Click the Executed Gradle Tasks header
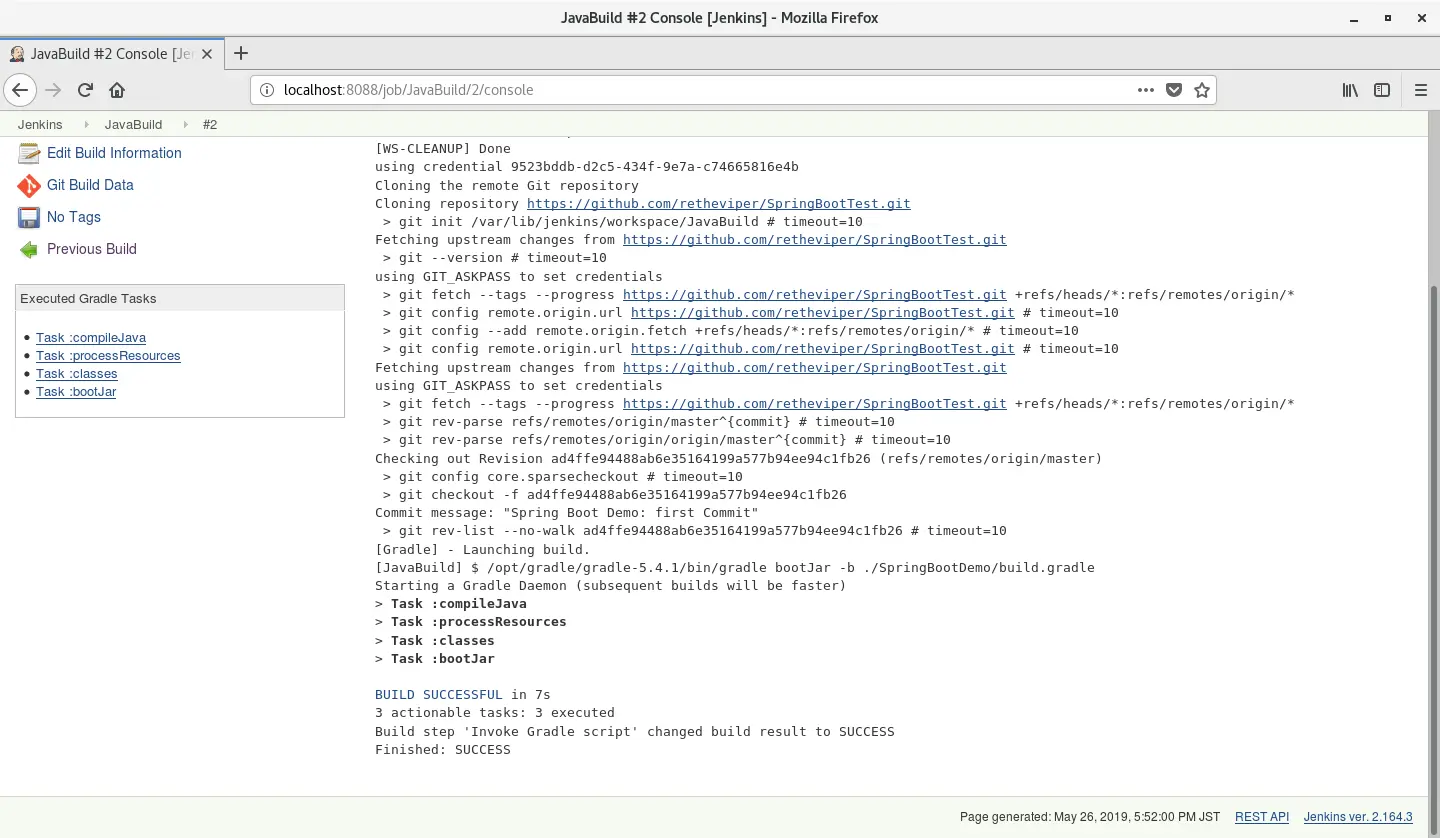 (x=180, y=299)
